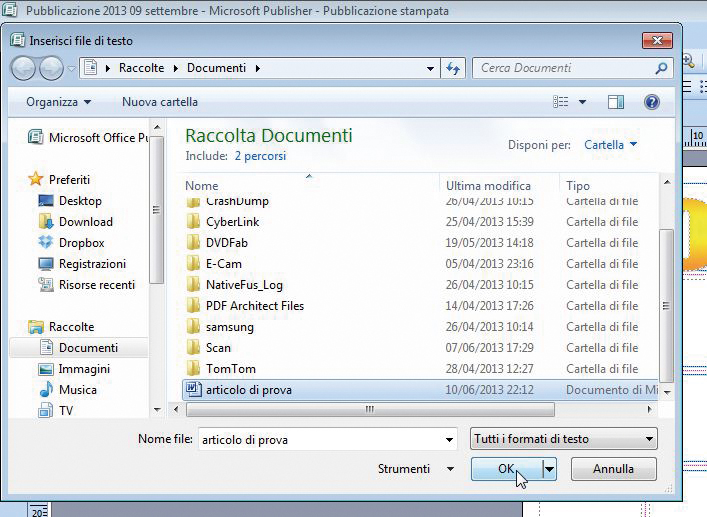Click the Forward navigation arrow button
The width and height of the screenshot is (707, 517).
(51, 69)
